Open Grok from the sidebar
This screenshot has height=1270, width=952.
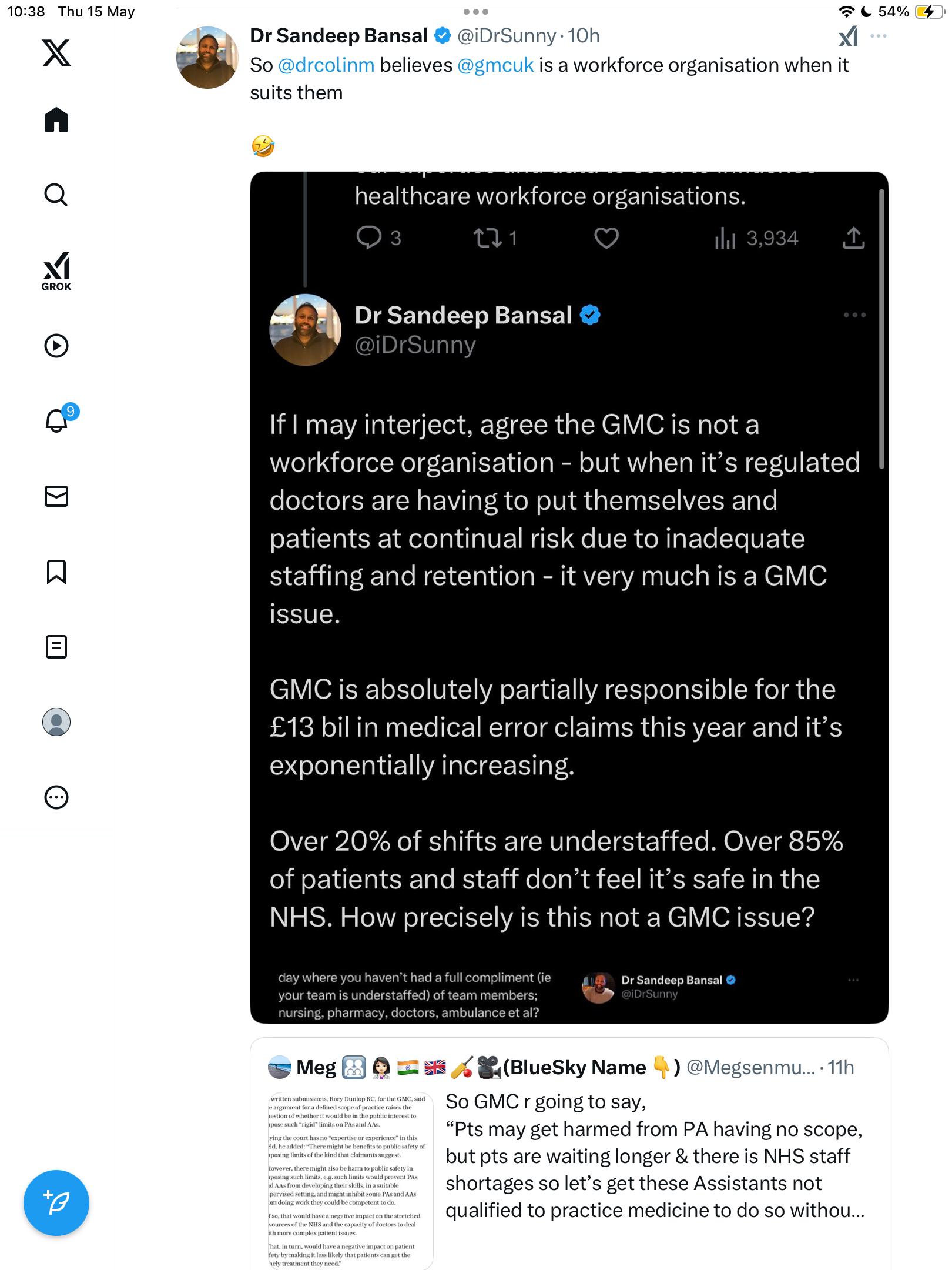pyautogui.click(x=56, y=271)
